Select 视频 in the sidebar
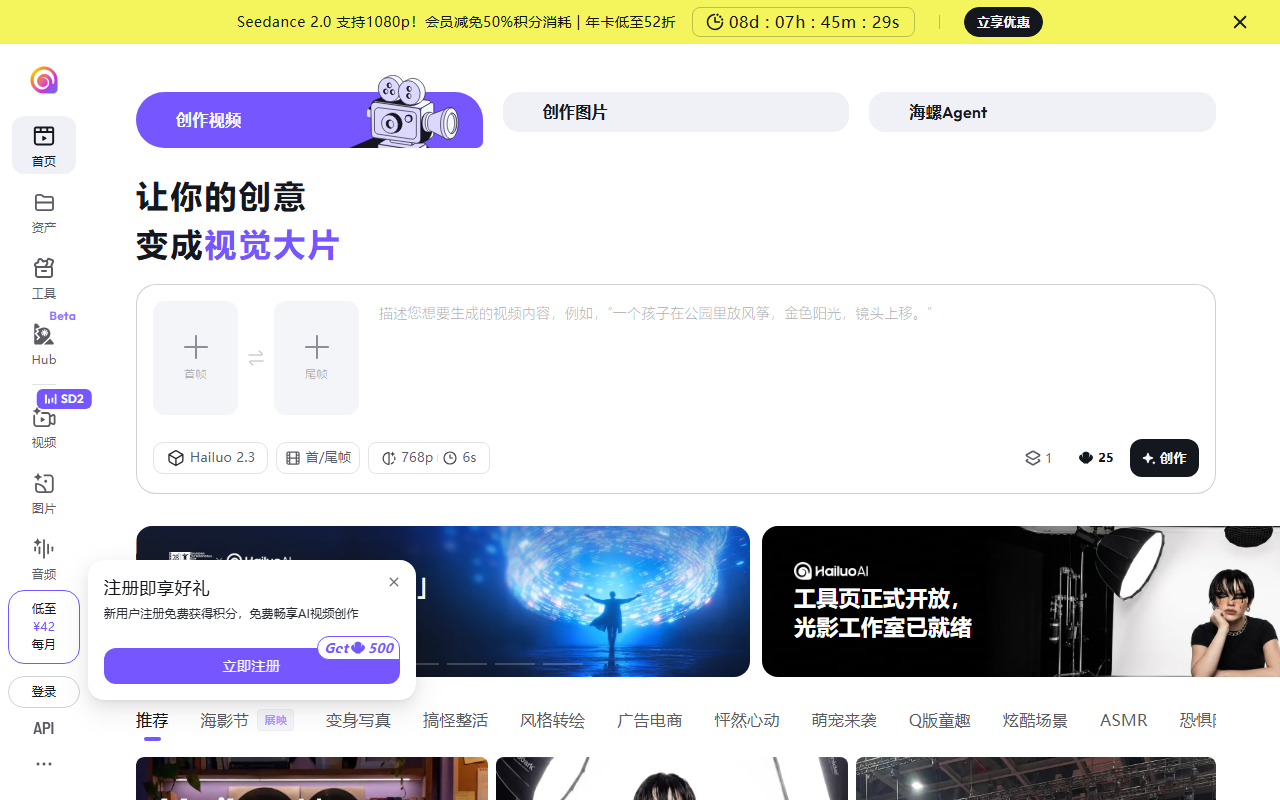The height and width of the screenshot is (800, 1280). click(x=44, y=426)
